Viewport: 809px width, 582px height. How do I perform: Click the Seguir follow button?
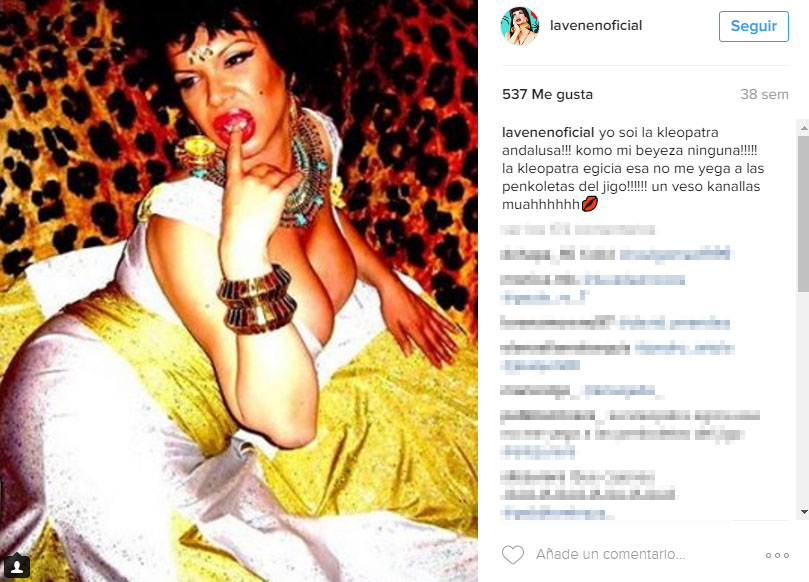[x=754, y=26]
